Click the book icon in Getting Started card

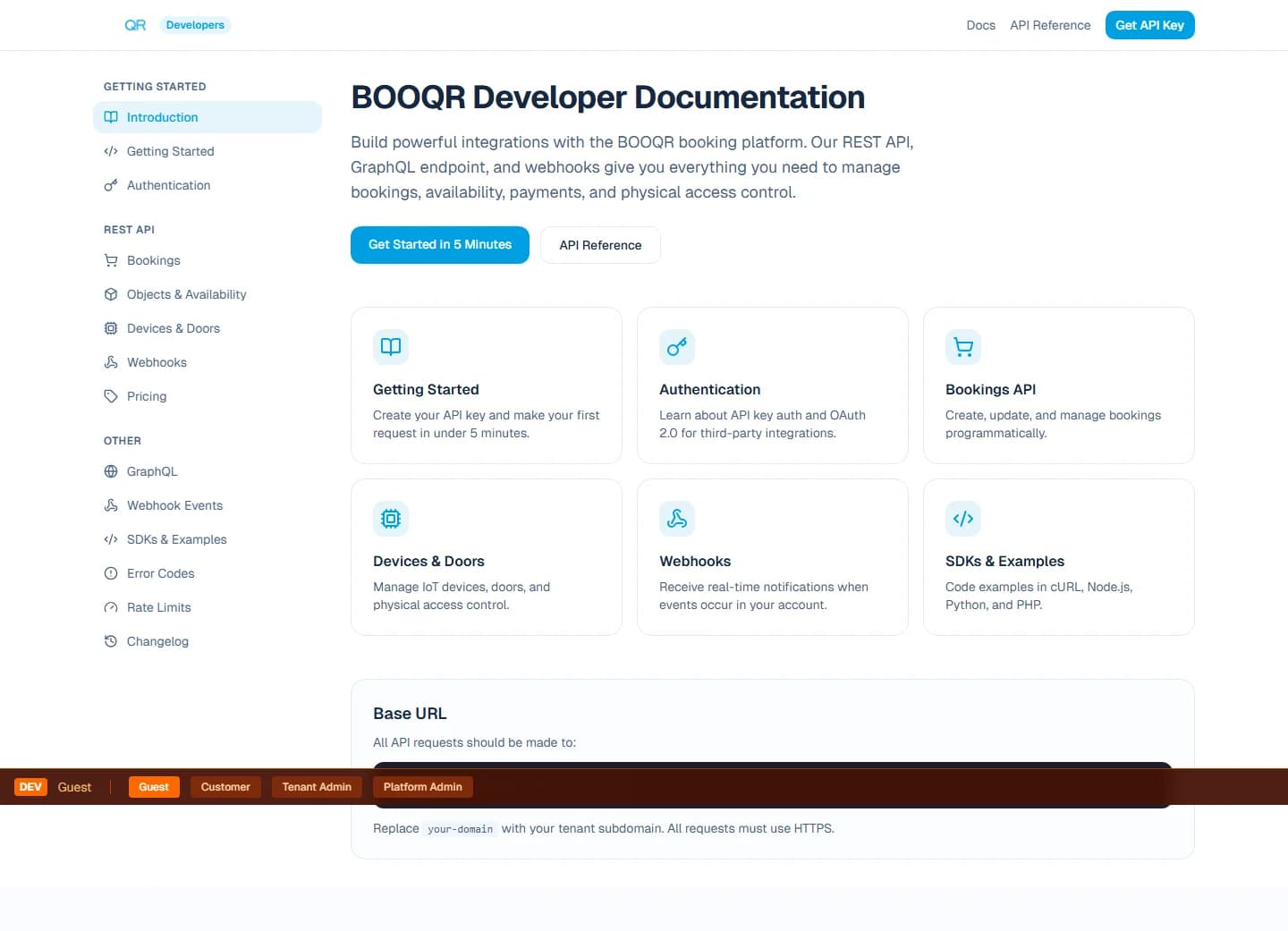pos(391,347)
